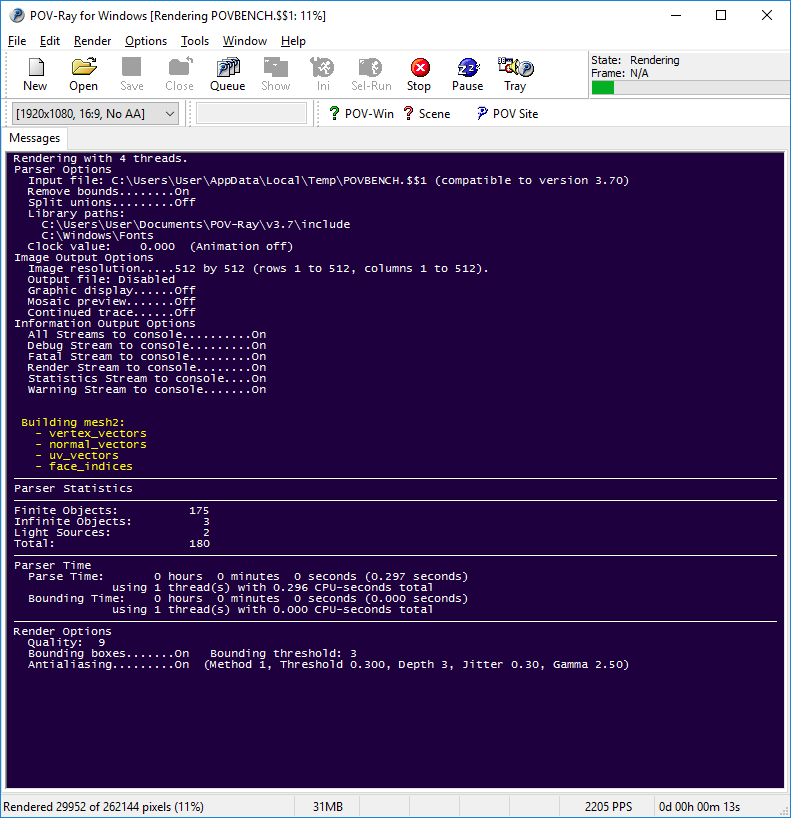791x818 pixels.
Task: Click the 'Parser Time' heading
Action: coord(52,566)
